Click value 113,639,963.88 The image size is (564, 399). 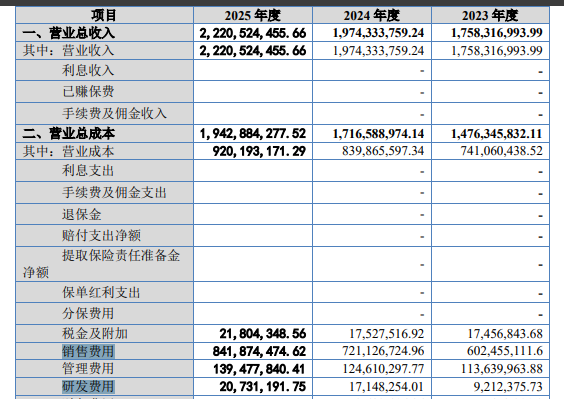[x=502, y=369]
